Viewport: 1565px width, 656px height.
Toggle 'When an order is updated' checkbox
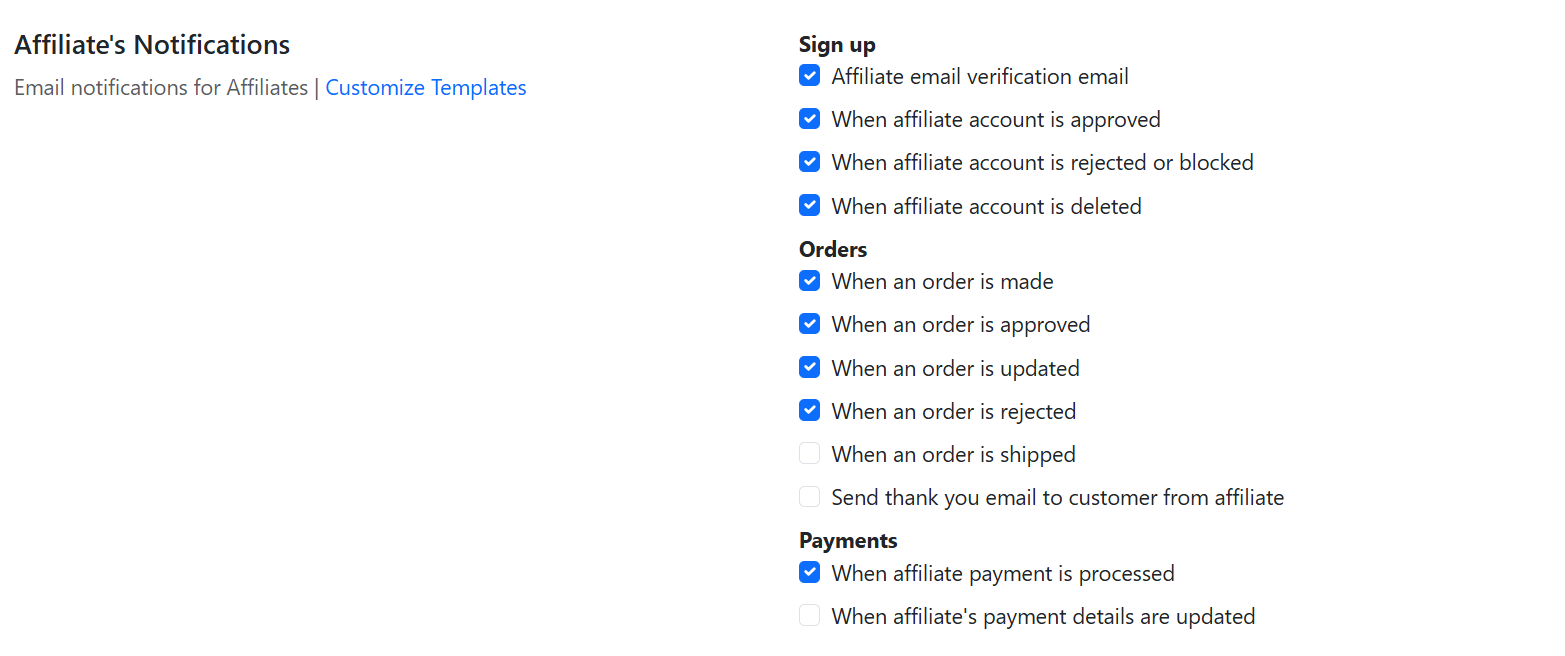(x=809, y=368)
